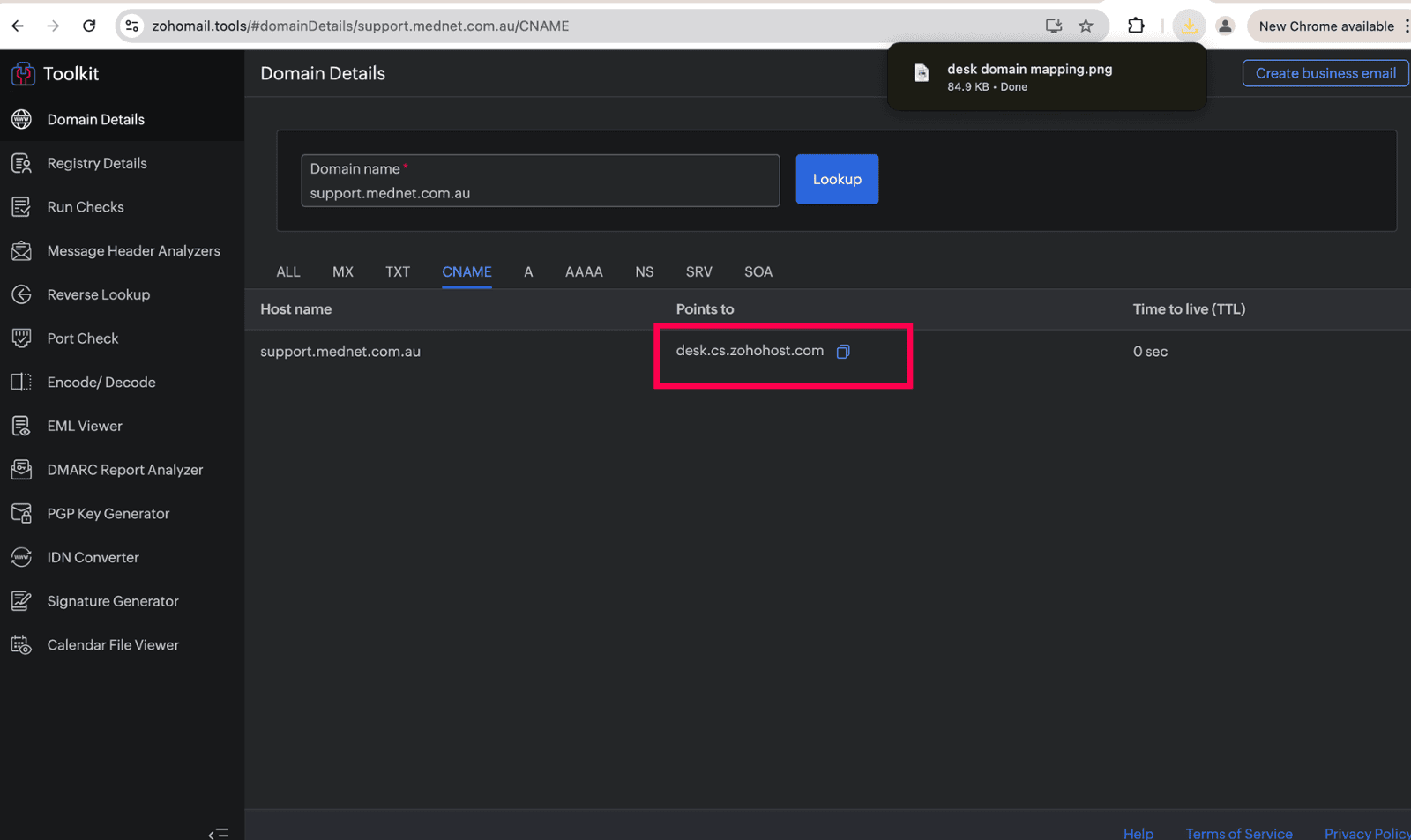This screenshot has width=1411, height=840.
Task: Open the Chrome extensions menu
Action: point(1136,26)
